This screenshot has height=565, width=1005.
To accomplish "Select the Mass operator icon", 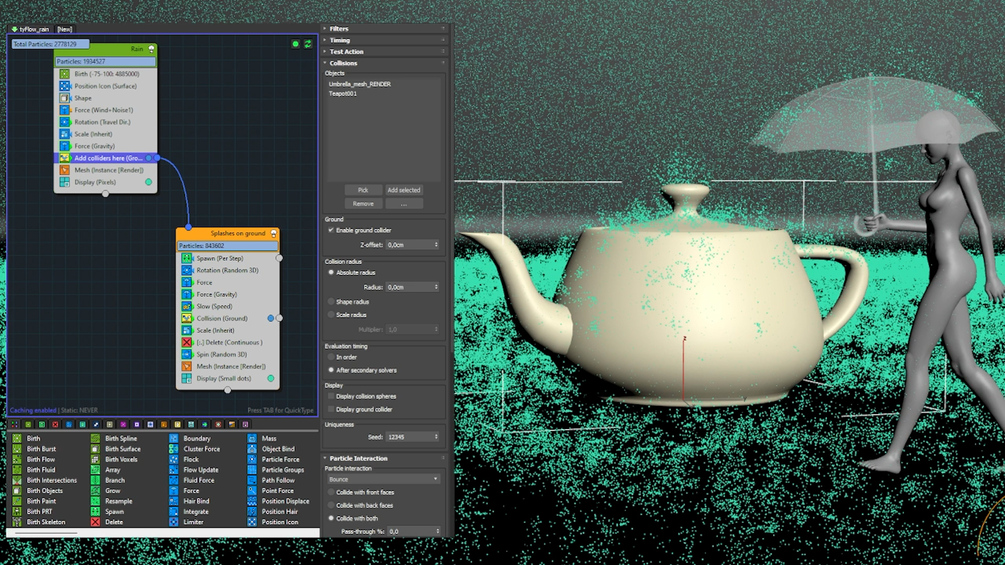I will coord(252,439).
